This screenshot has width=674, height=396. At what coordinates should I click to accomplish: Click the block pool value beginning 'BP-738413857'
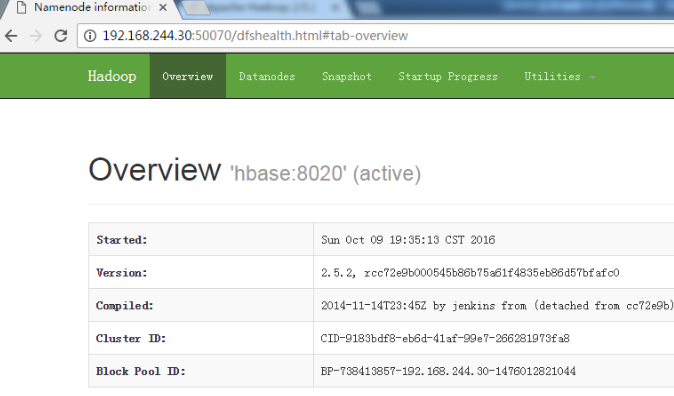point(448,371)
